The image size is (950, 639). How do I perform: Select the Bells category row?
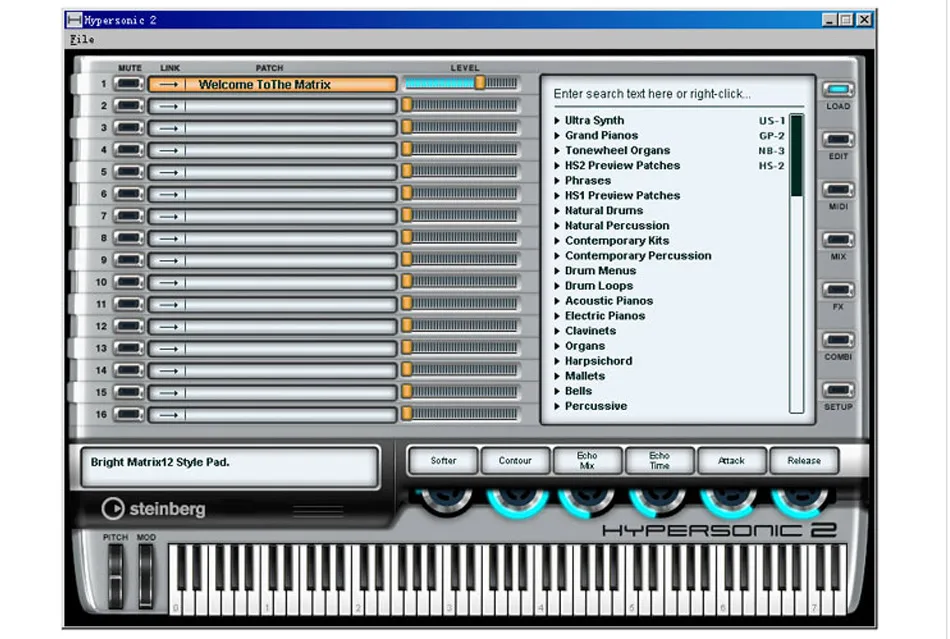[x=669, y=391]
